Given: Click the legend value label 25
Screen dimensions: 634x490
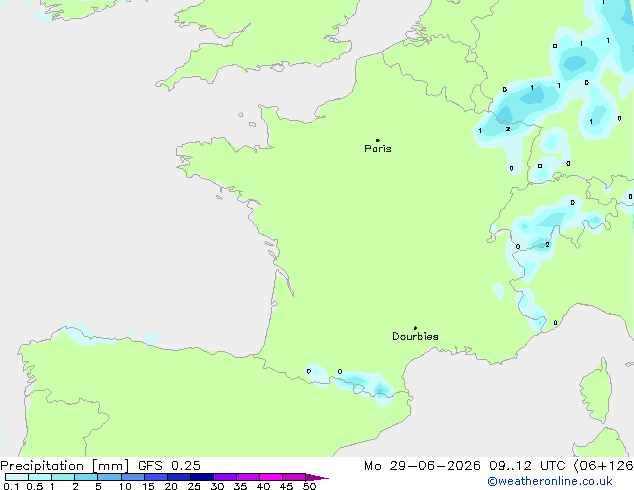Looking at the screenshot, I should (x=194, y=486).
